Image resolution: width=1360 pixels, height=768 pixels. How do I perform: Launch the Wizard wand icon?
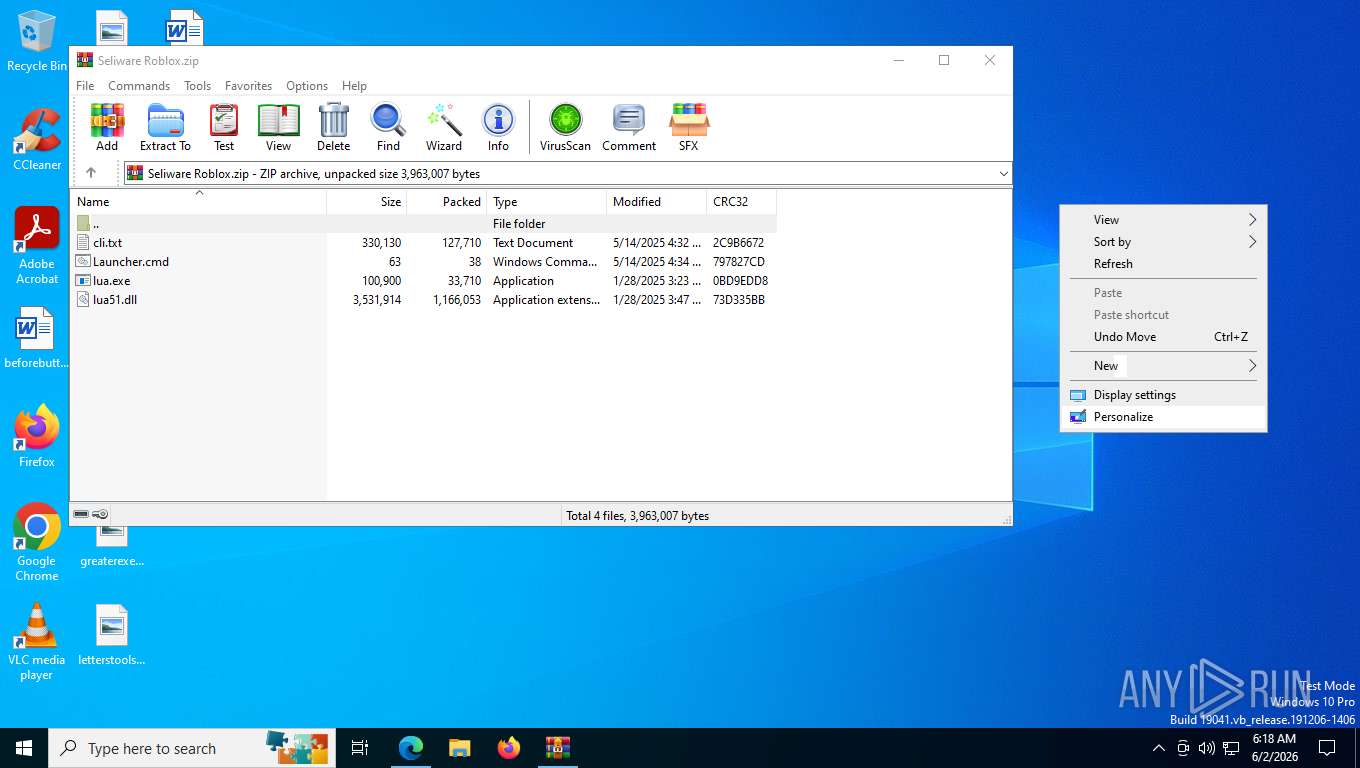tap(444, 127)
